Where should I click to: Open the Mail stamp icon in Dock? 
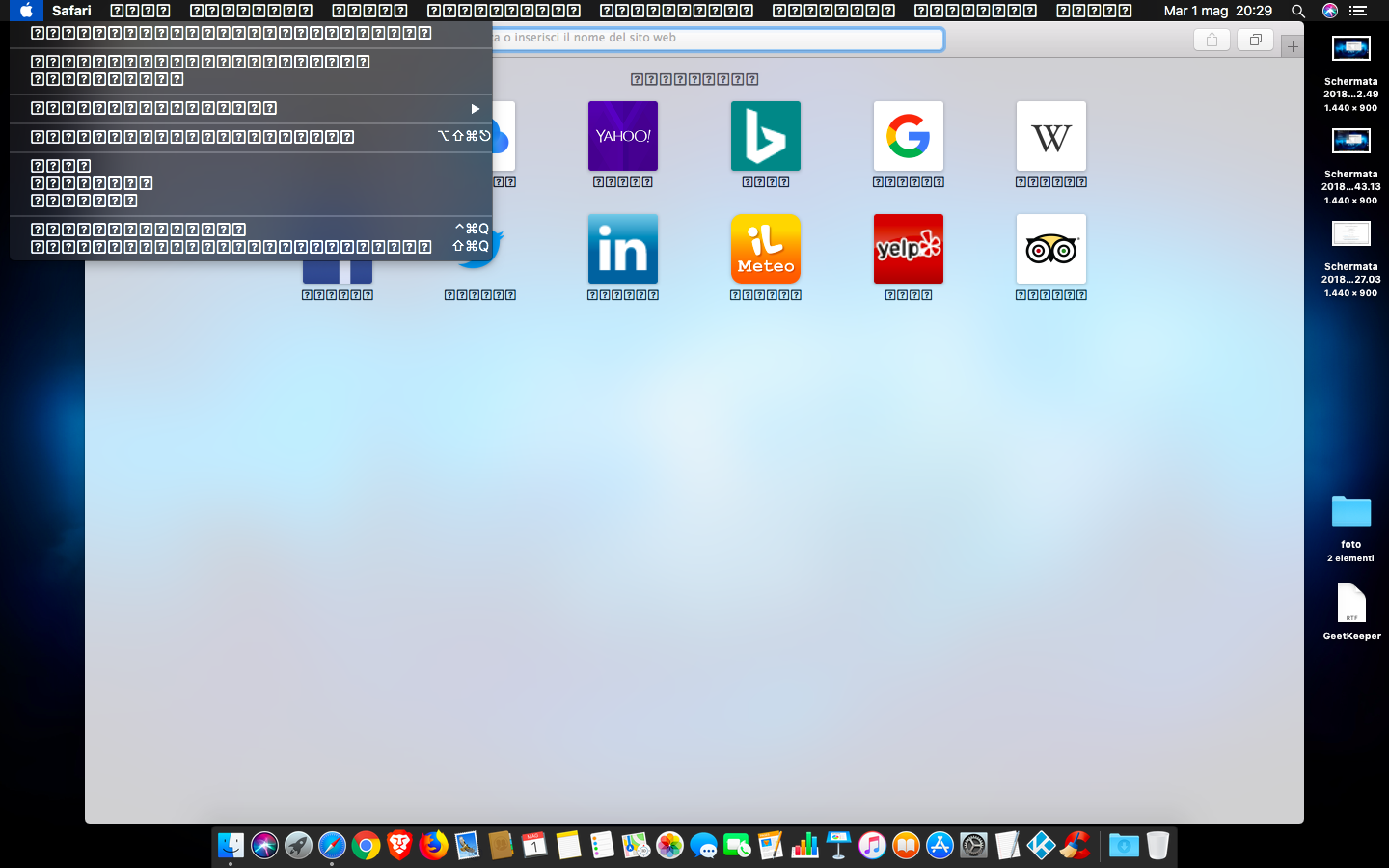coord(467,846)
